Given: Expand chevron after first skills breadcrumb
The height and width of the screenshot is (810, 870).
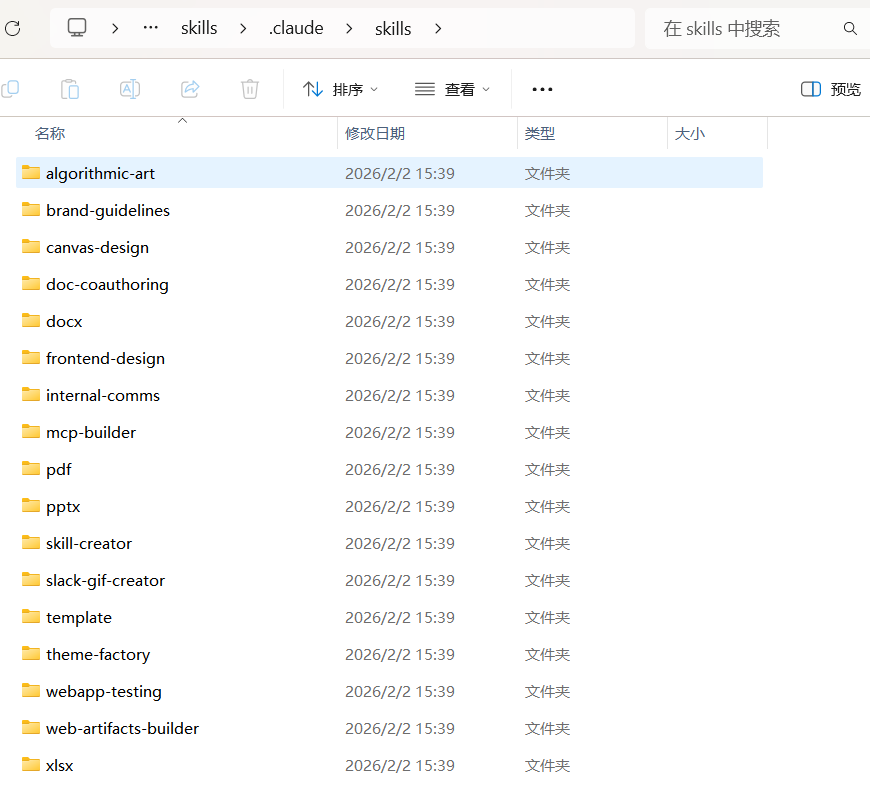Looking at the screenshot, I should point(243,28).
